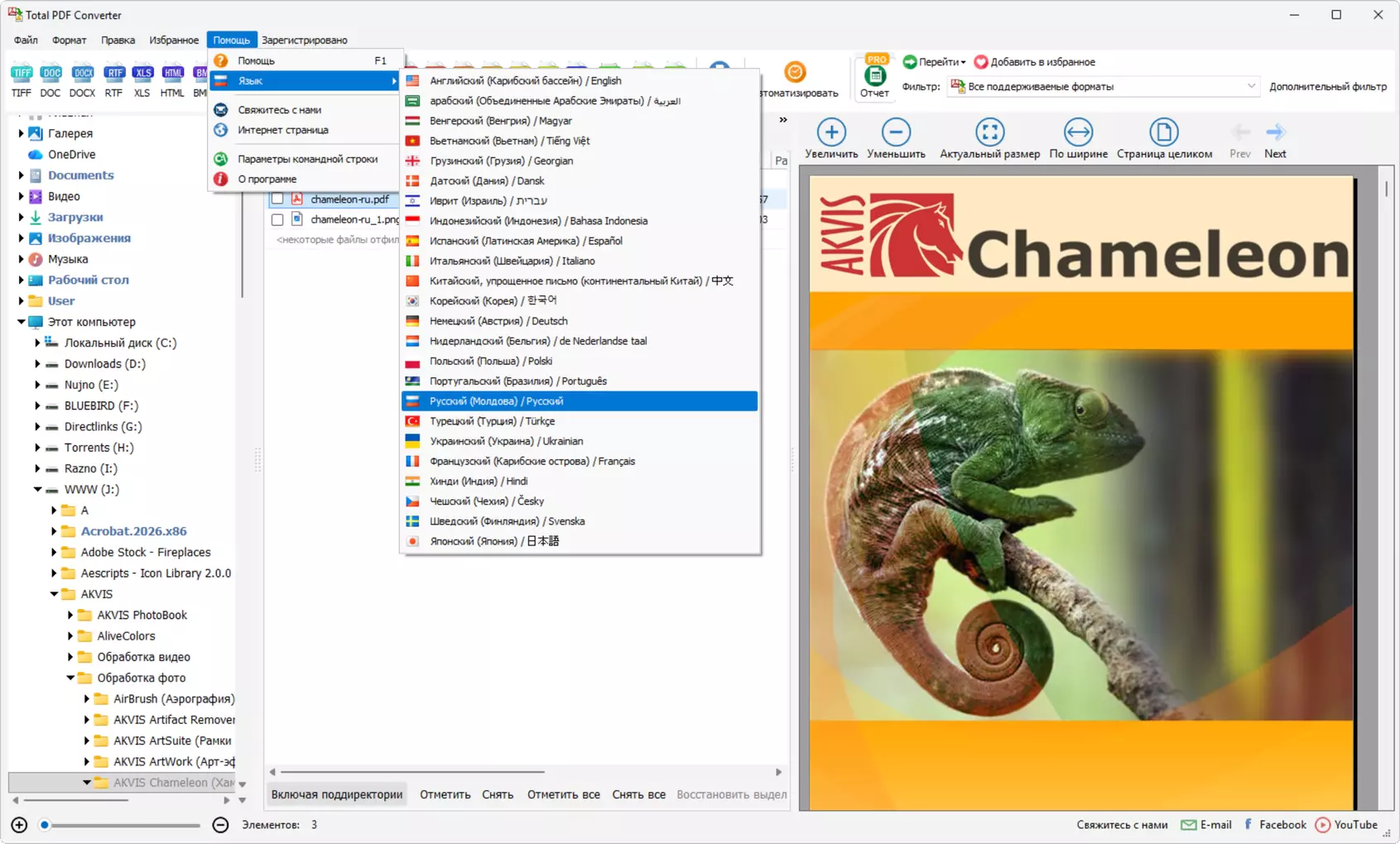
Task: Open the Правка menu
Action: (118, 40)
